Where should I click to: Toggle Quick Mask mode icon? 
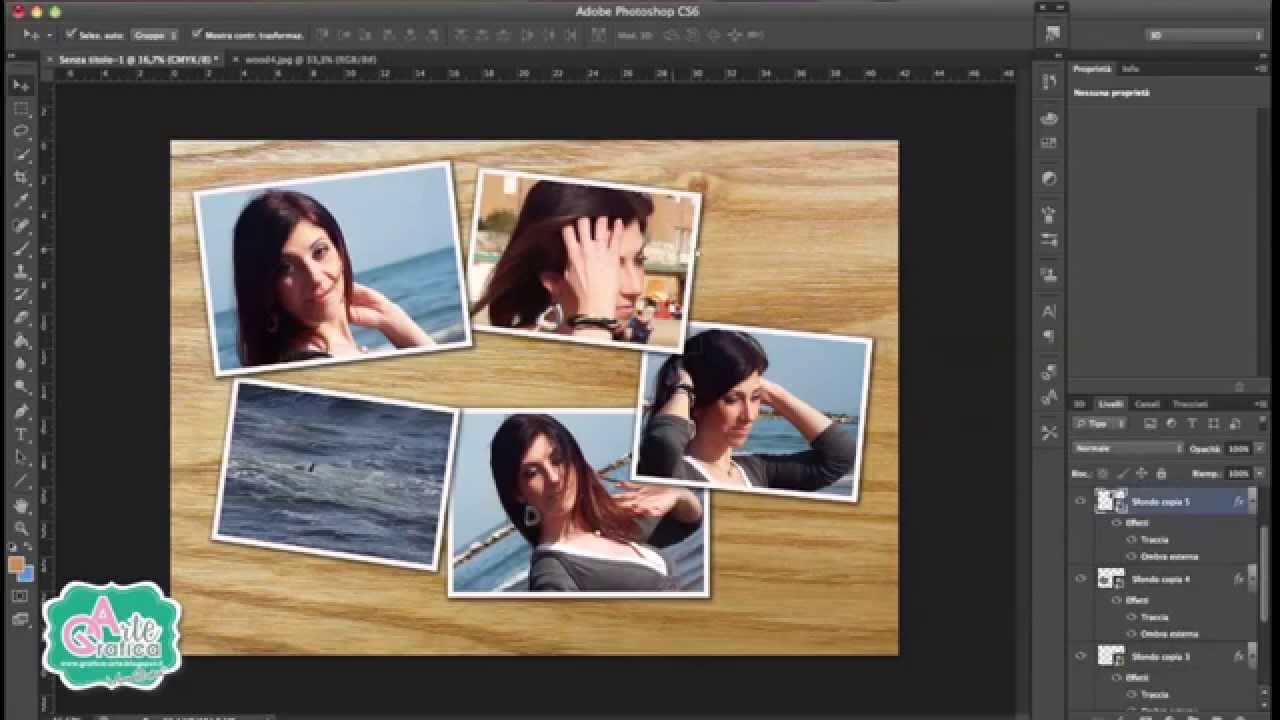tap(21, 596)
